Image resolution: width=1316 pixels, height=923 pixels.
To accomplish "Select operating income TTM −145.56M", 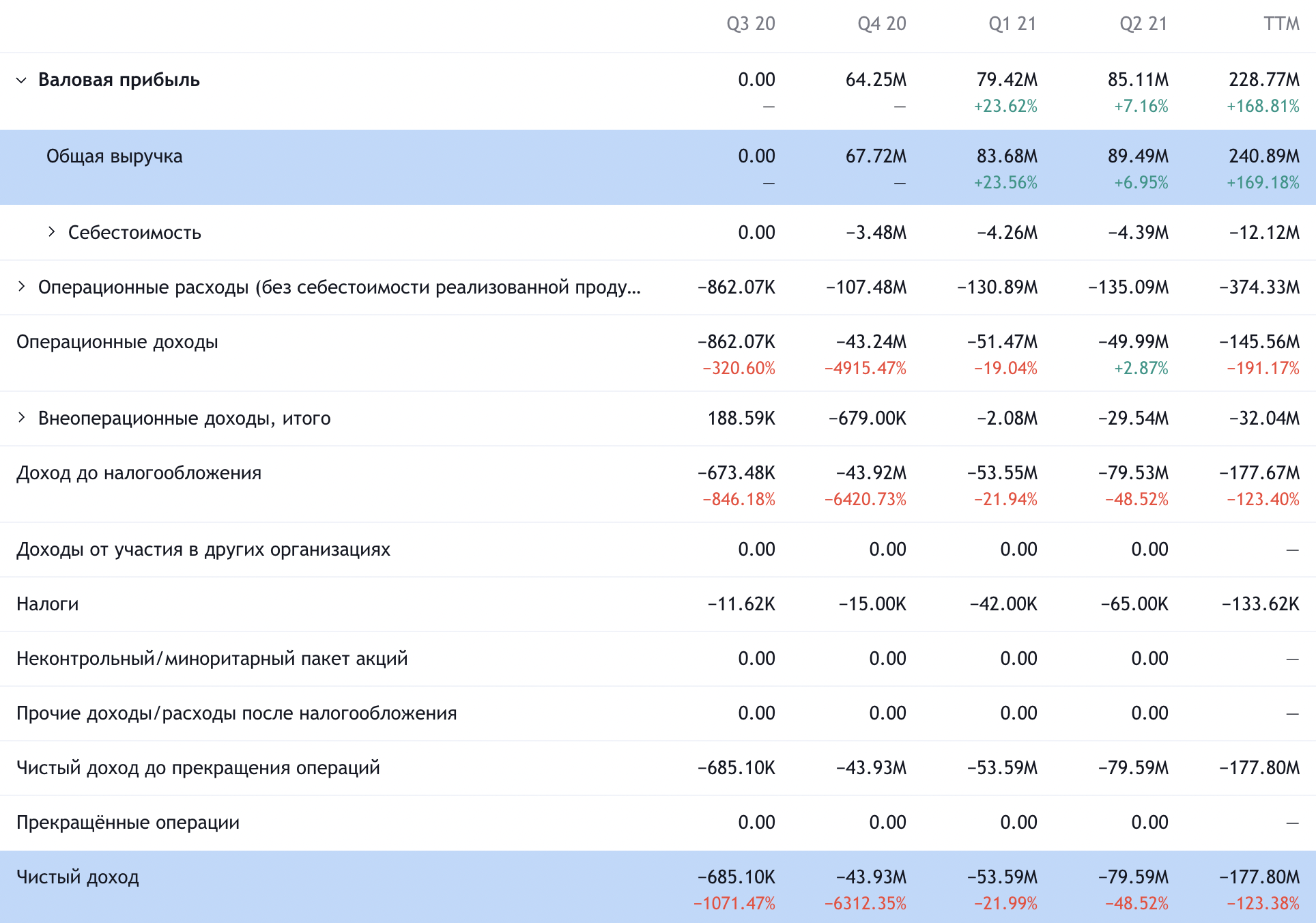I will coord(1259,342).
